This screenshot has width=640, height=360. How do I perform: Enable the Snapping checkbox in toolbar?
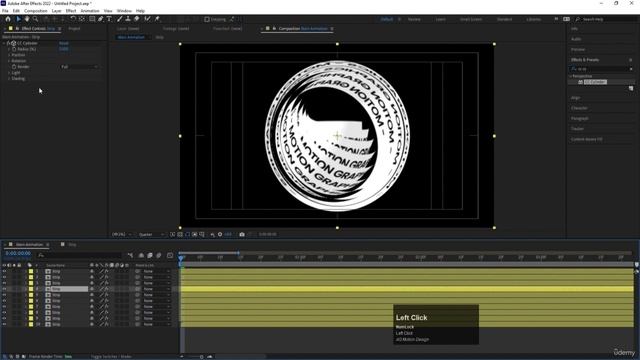[207, 19]
